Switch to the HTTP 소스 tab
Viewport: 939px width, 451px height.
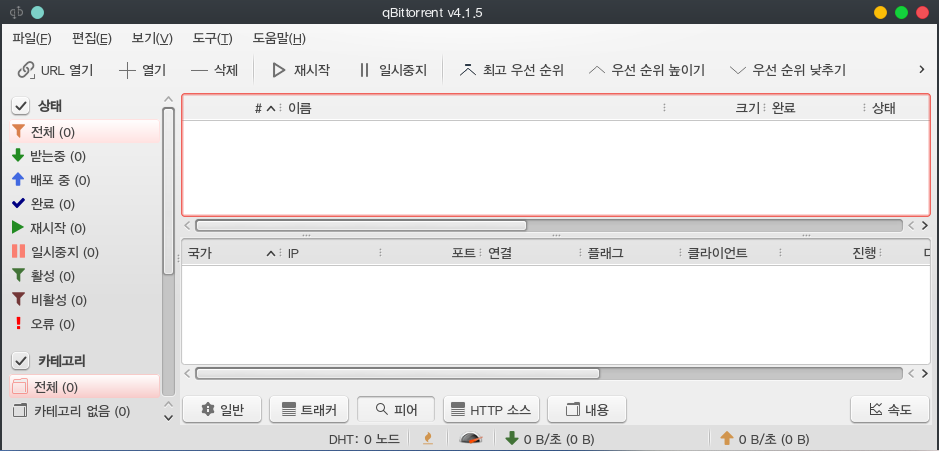tap(492, 410)
